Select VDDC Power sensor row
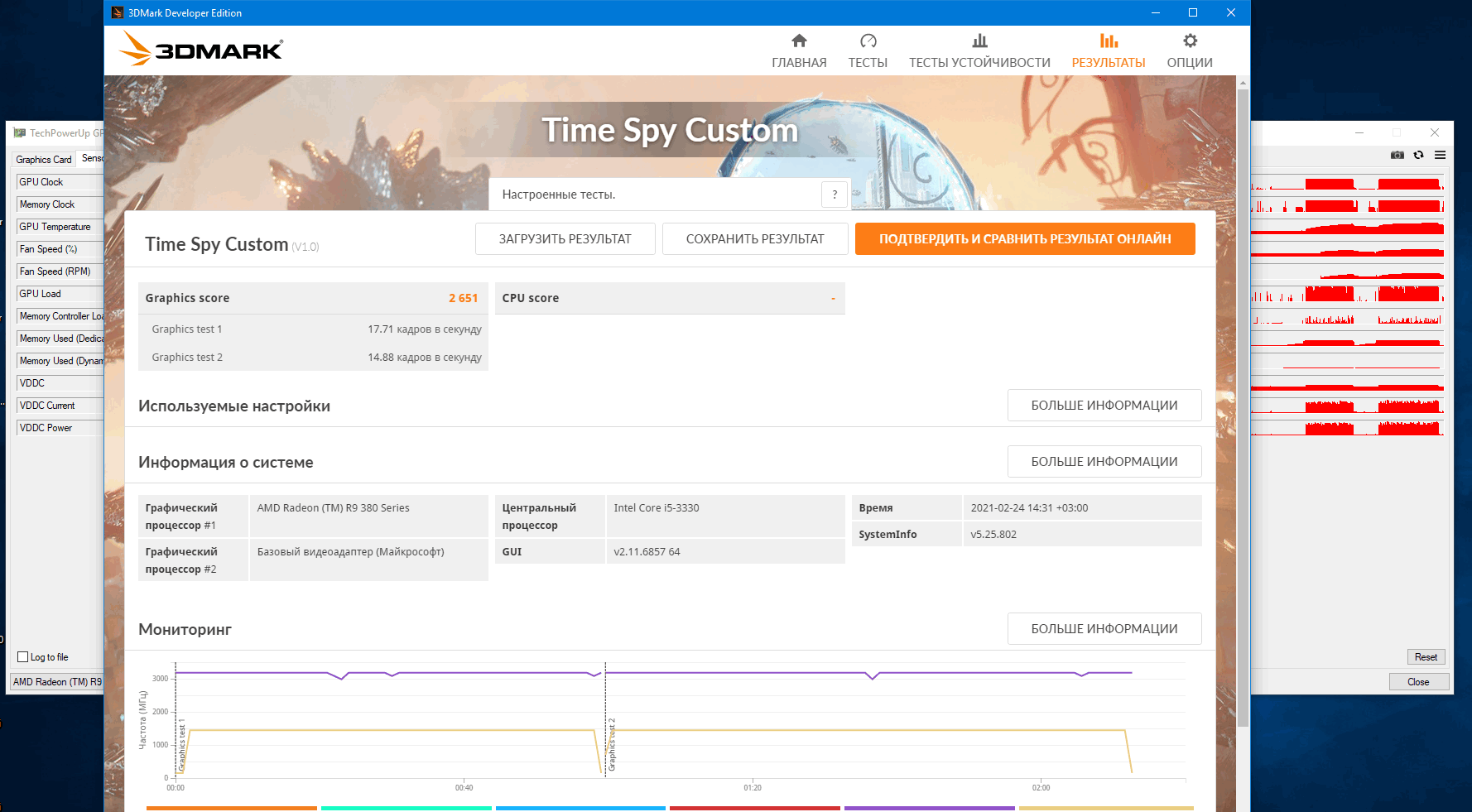 pyautogui.click(x=60, y=428)
